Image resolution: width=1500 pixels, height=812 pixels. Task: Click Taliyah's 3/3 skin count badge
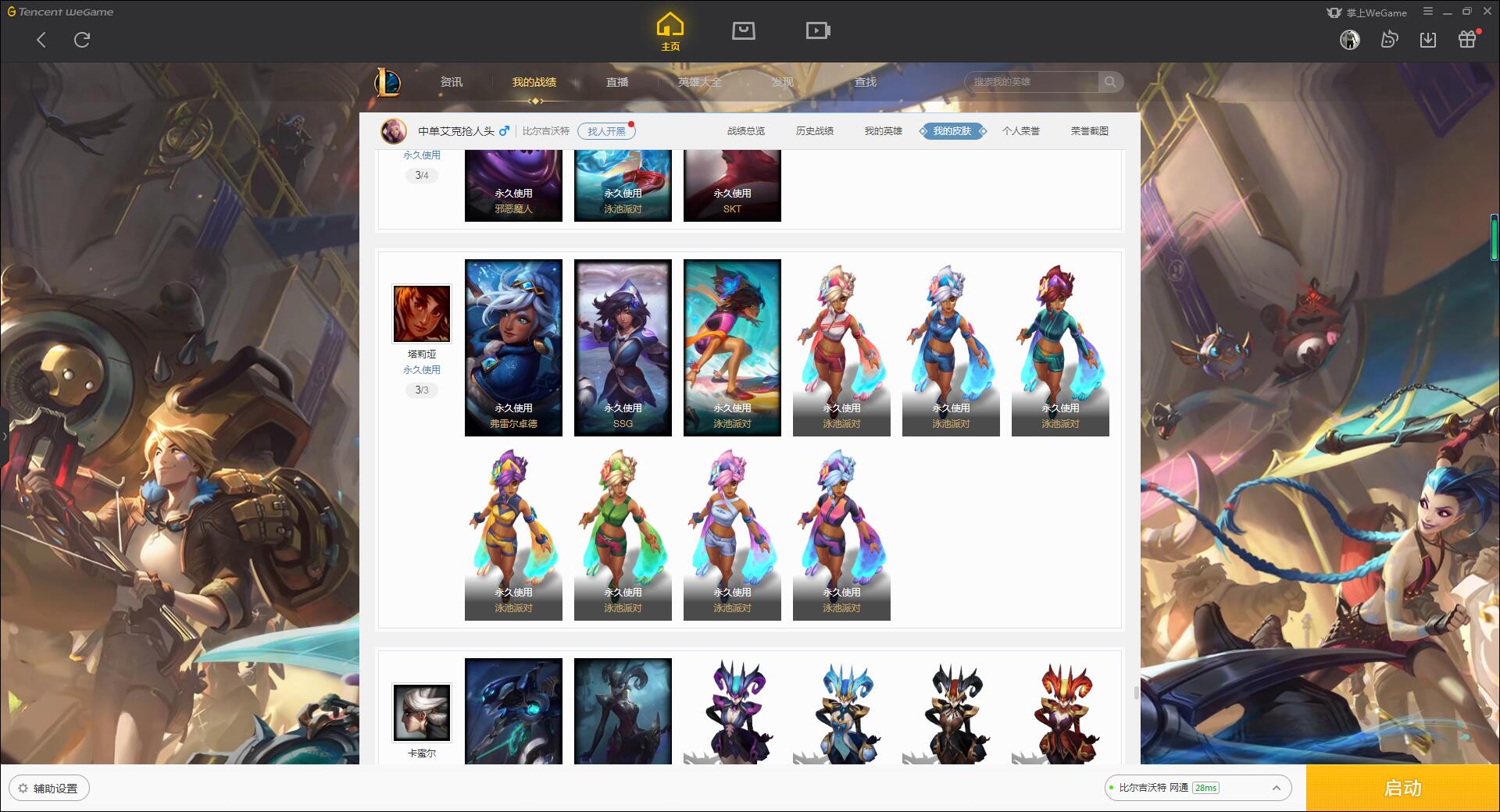(422, 390)
